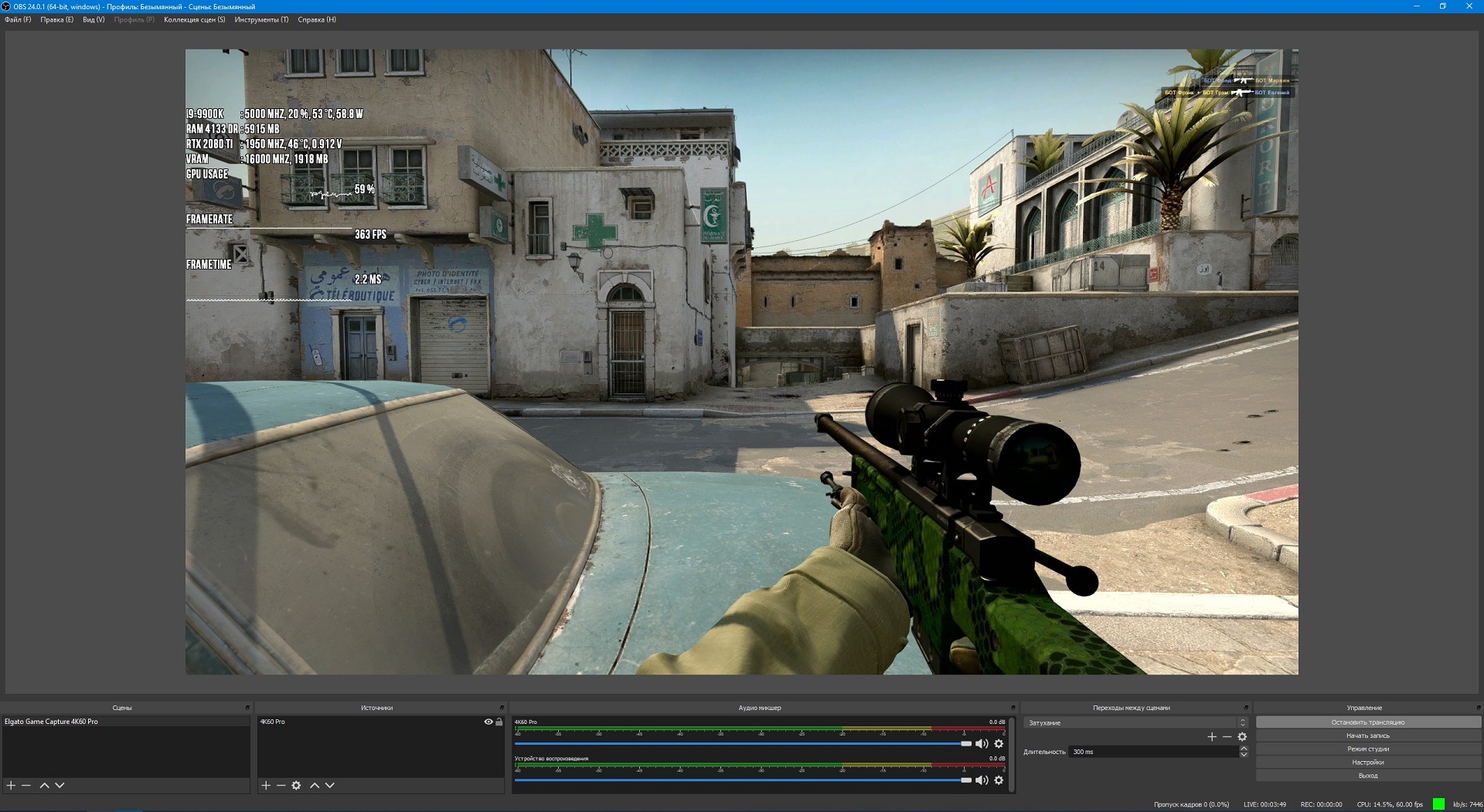Increase transition duration with up arrow
Image resolution: width=1484 pixels, height=812 pixels.
point(1243,748)
